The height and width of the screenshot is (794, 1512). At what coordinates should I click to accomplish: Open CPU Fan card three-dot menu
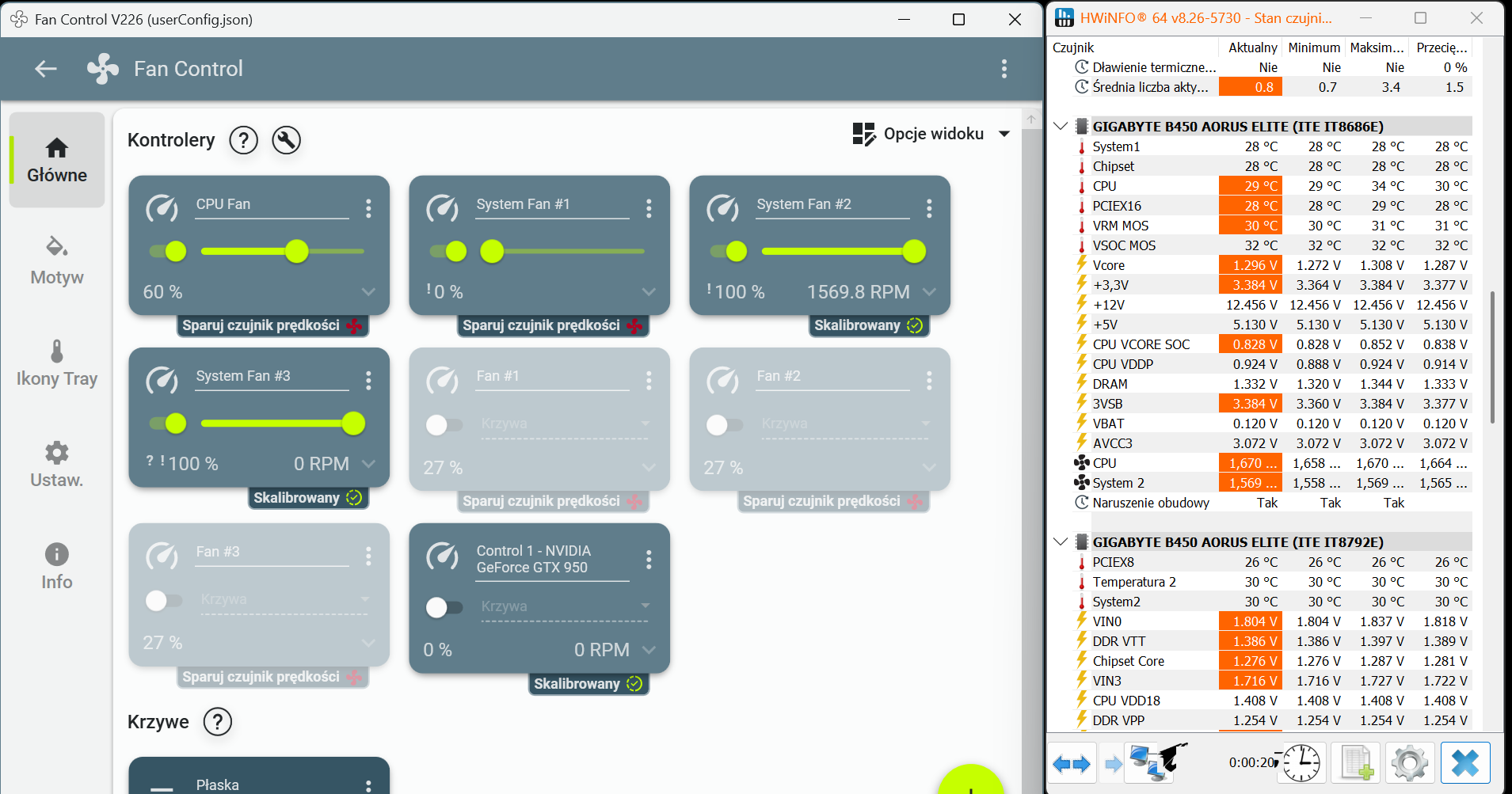[x=368, y=208]
